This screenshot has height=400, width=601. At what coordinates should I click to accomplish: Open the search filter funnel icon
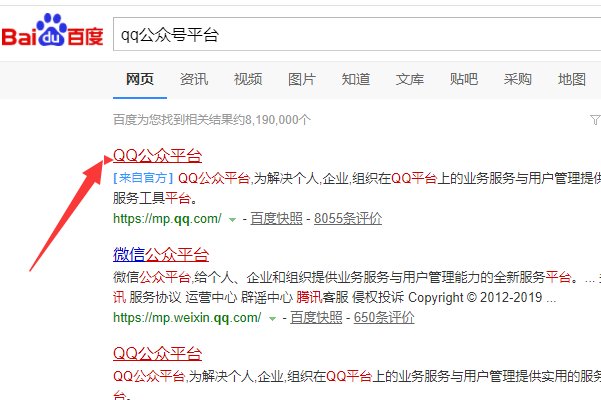[x=595, y=120]
